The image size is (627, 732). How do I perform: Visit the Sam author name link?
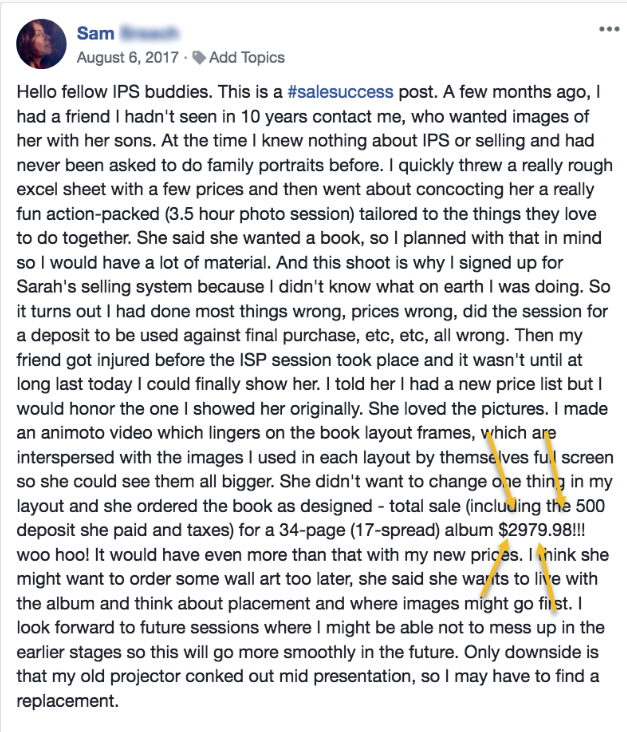[96, 33]
